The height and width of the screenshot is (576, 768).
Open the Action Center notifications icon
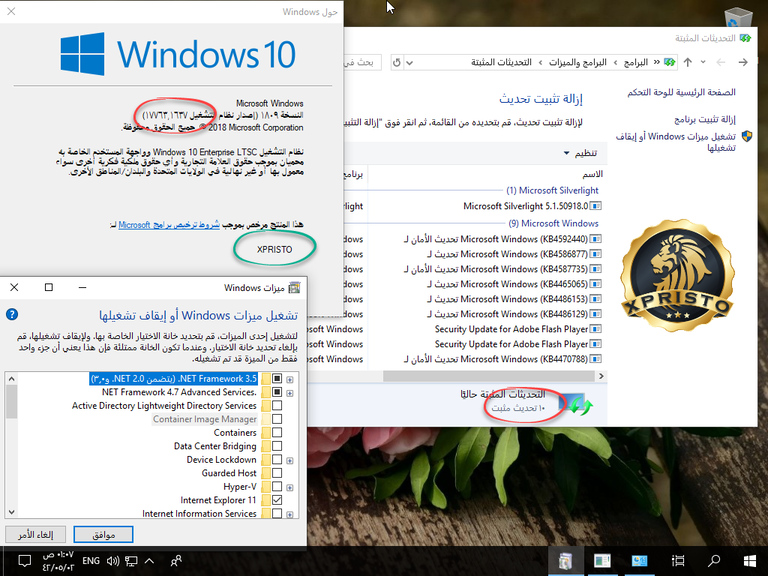pos(24,561)
